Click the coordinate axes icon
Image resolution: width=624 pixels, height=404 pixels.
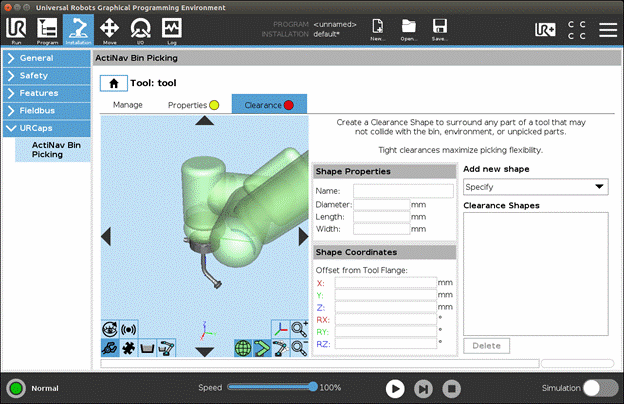281,329
